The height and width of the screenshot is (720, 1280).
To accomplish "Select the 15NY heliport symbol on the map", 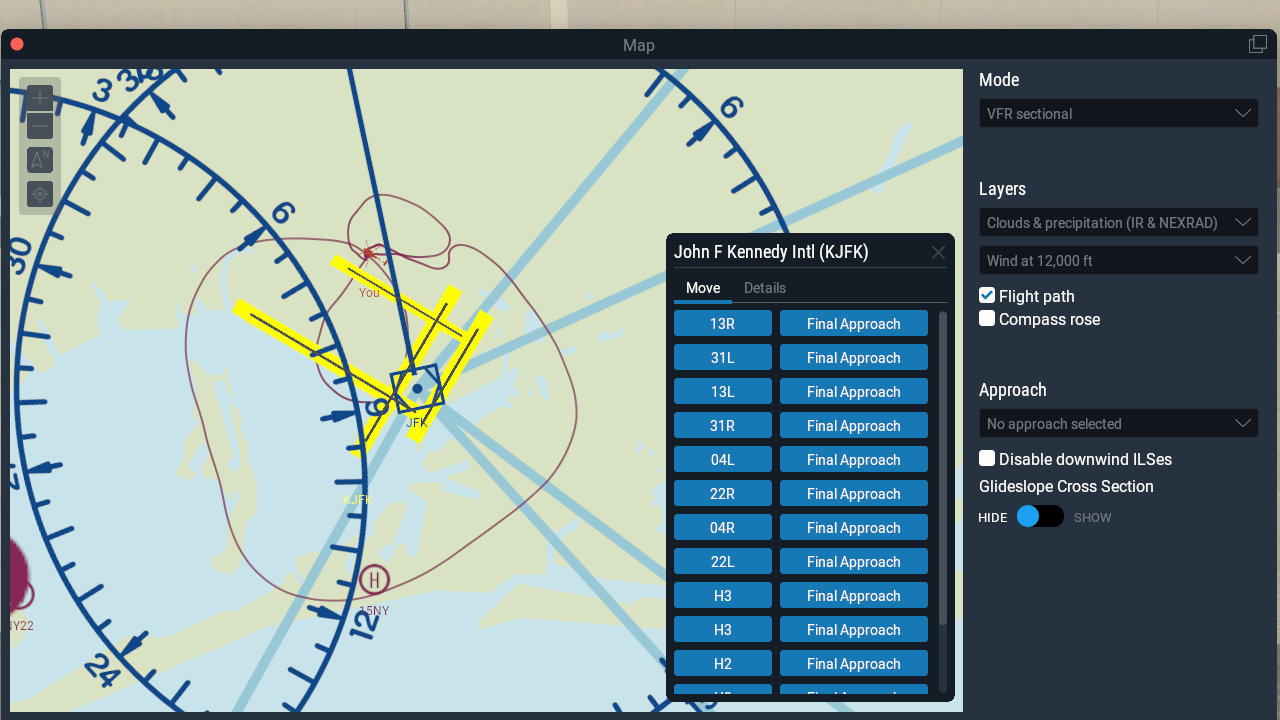I will point(374,579).
